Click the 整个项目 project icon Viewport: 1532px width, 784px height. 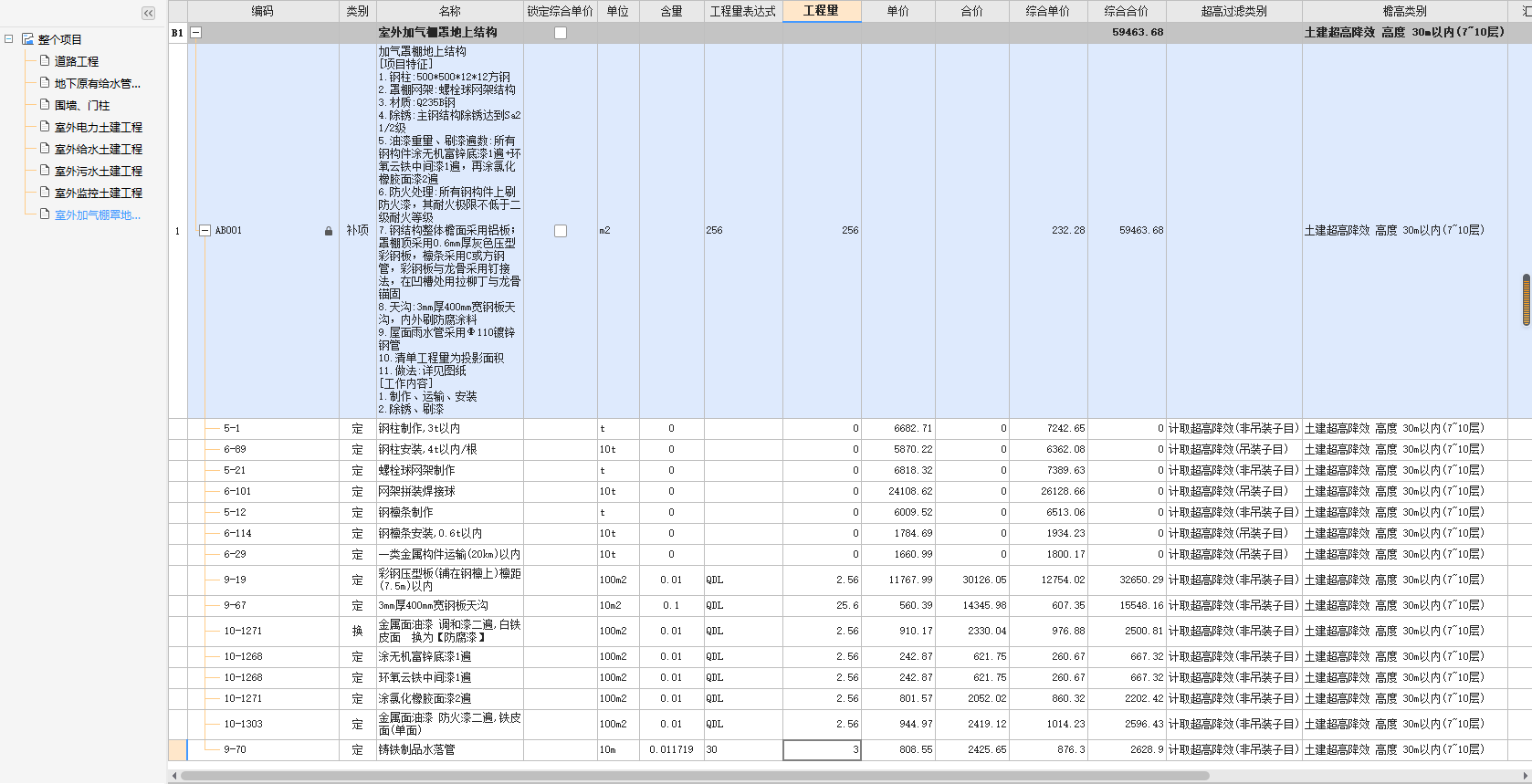[x=27, y=39]
